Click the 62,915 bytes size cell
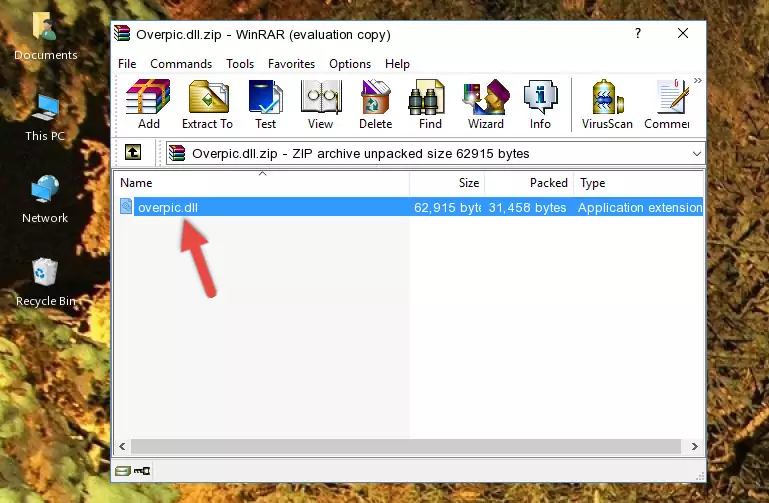This screenshot has width=769, height=503. 447,207
